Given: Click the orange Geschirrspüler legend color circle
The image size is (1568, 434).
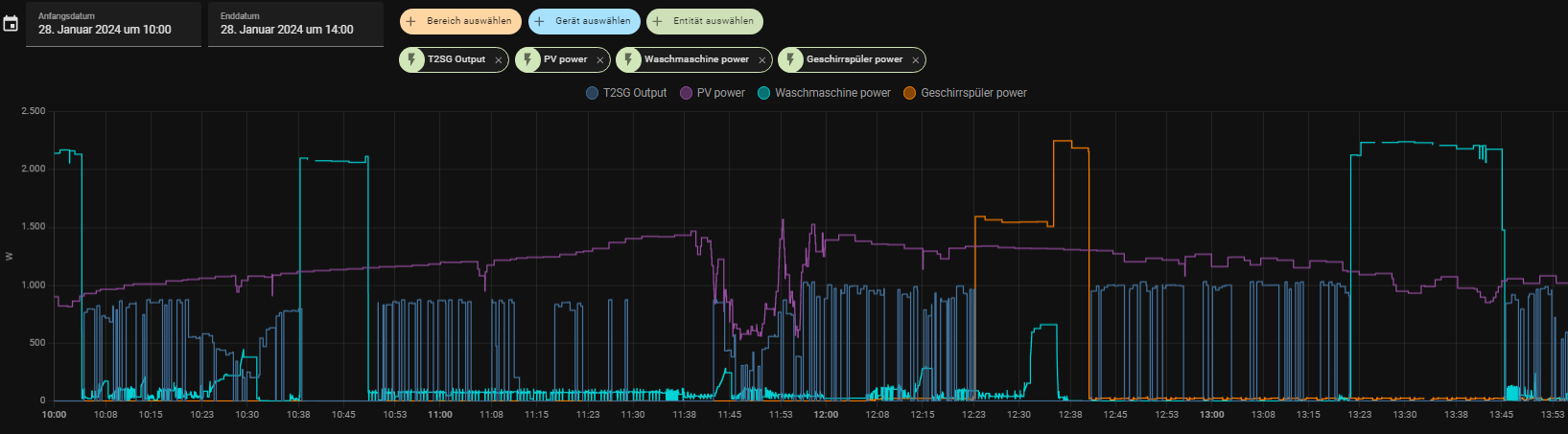Looking at the screenshot, I should (909, 93).
